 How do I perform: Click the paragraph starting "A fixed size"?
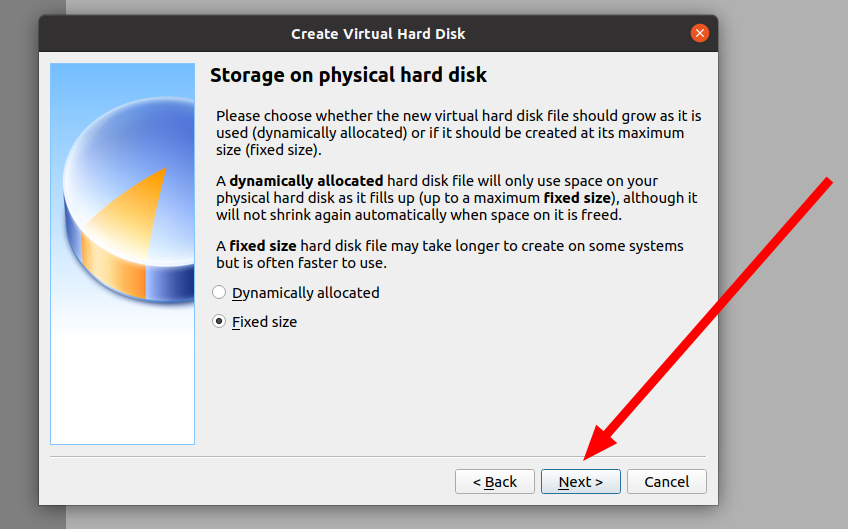[x=450, y=254]
